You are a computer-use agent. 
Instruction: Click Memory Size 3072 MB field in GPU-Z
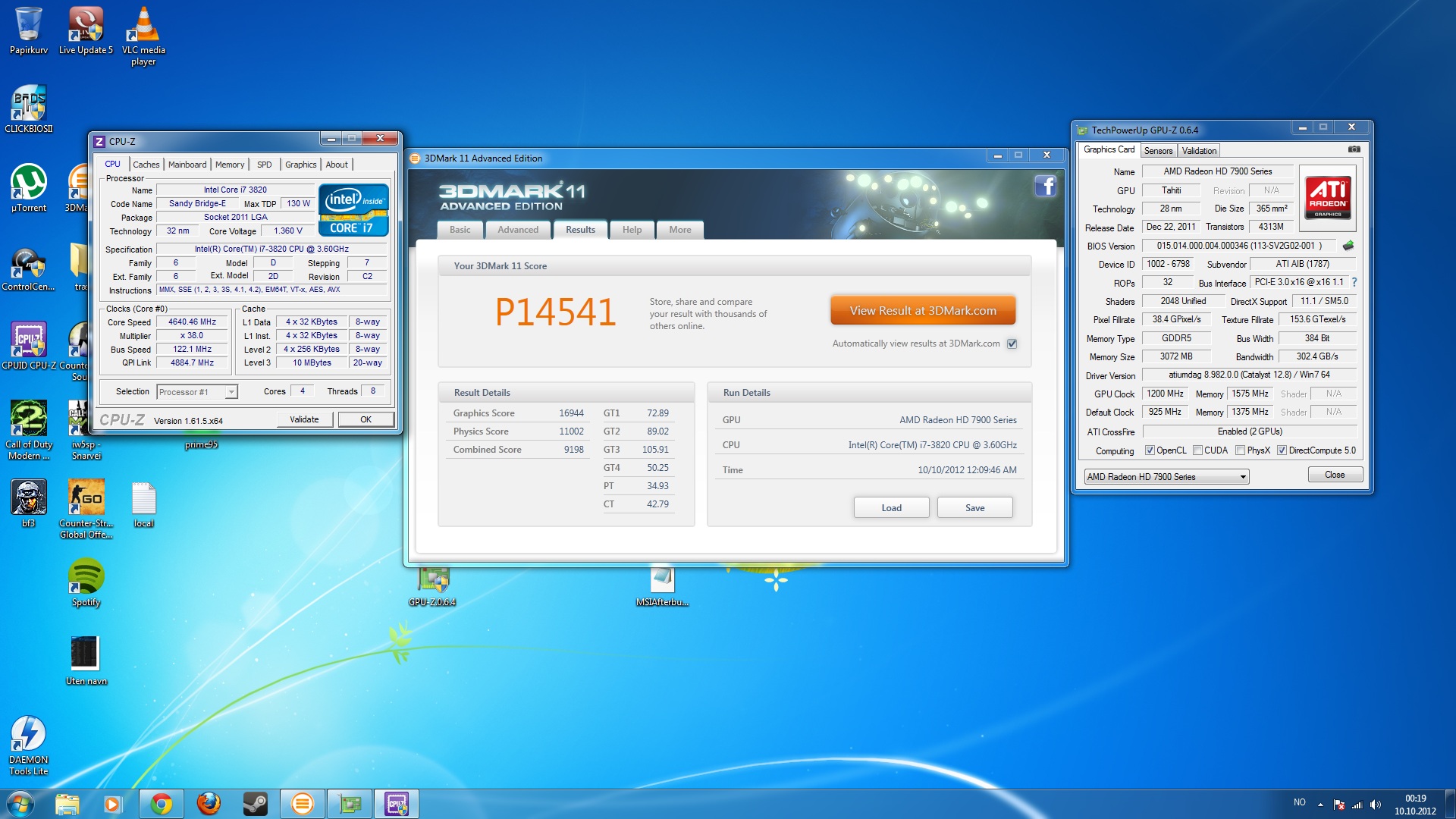point(1176,356)
